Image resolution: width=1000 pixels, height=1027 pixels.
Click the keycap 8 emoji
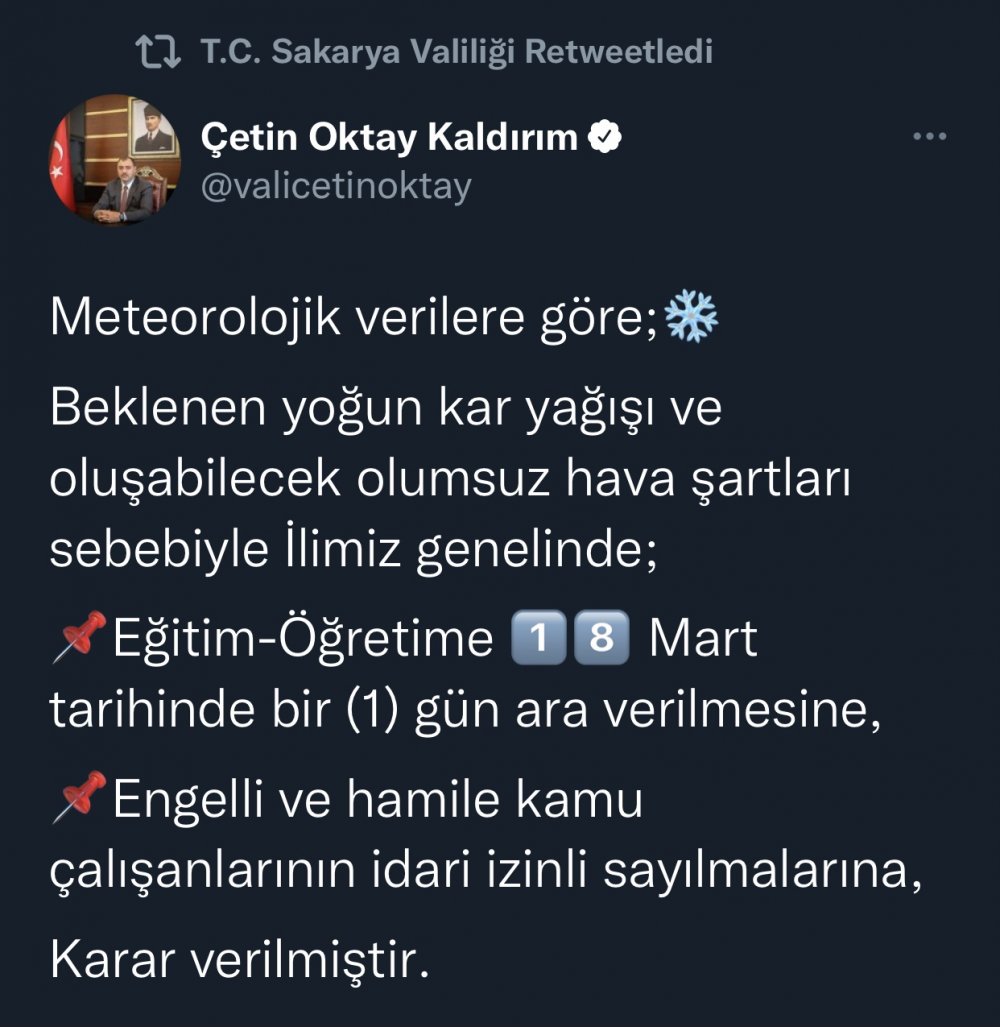603,638
